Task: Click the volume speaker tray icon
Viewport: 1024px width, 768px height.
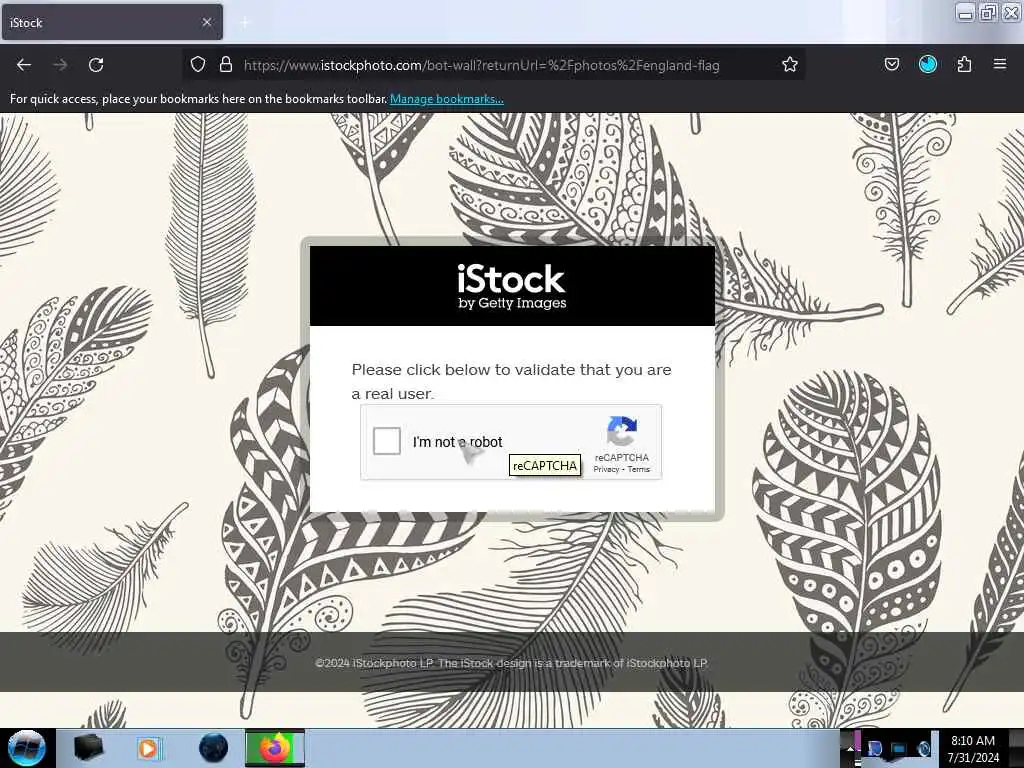Action: tap(923, 749)
